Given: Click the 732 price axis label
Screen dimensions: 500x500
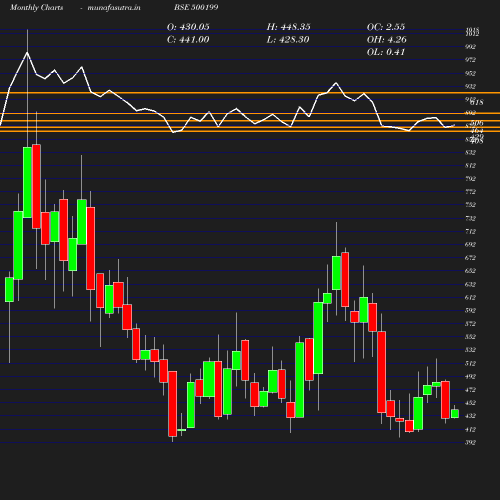Looking at the screenshot, I should click(470, 218).
